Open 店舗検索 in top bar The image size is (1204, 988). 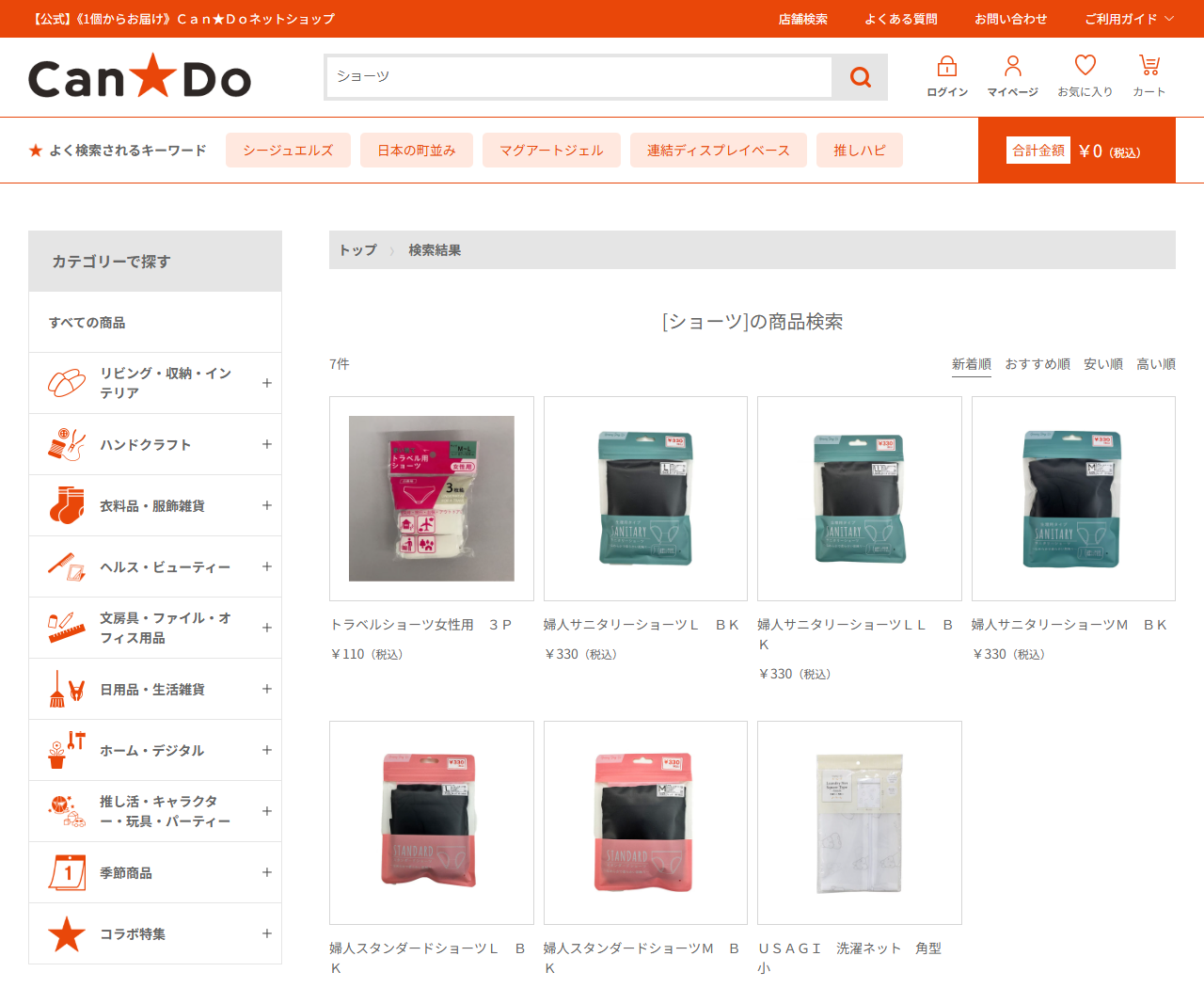pyautogui.click(x=803, y=19)
